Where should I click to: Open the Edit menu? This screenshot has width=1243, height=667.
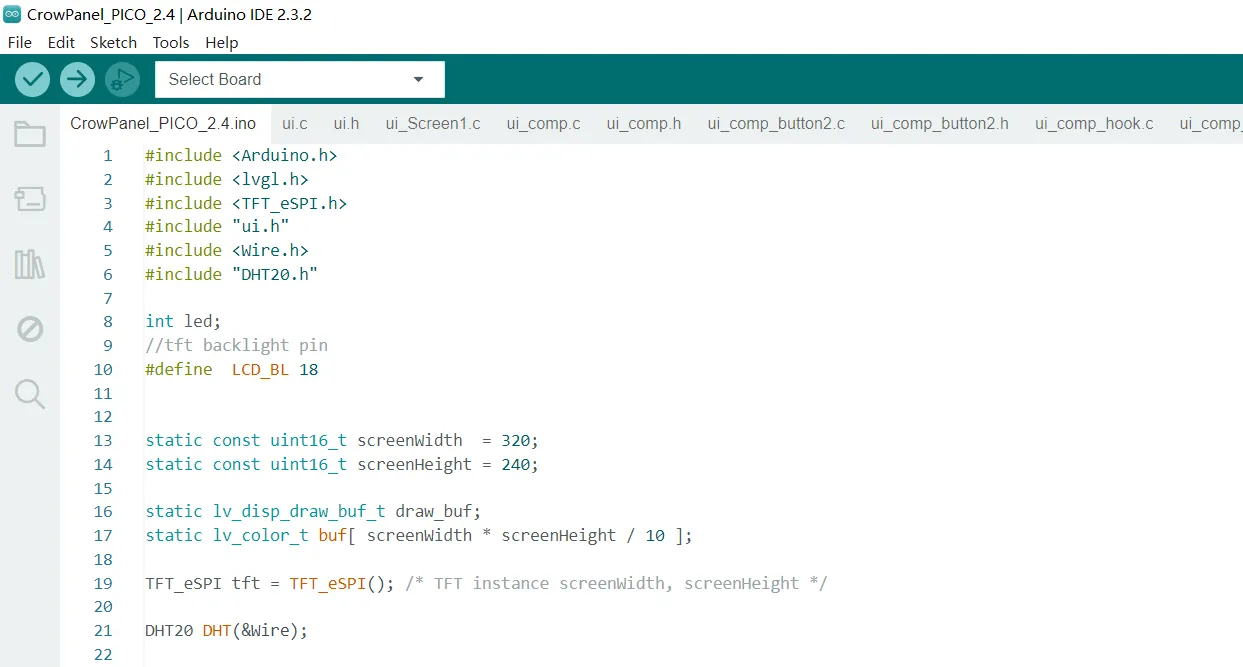point(61,42)
